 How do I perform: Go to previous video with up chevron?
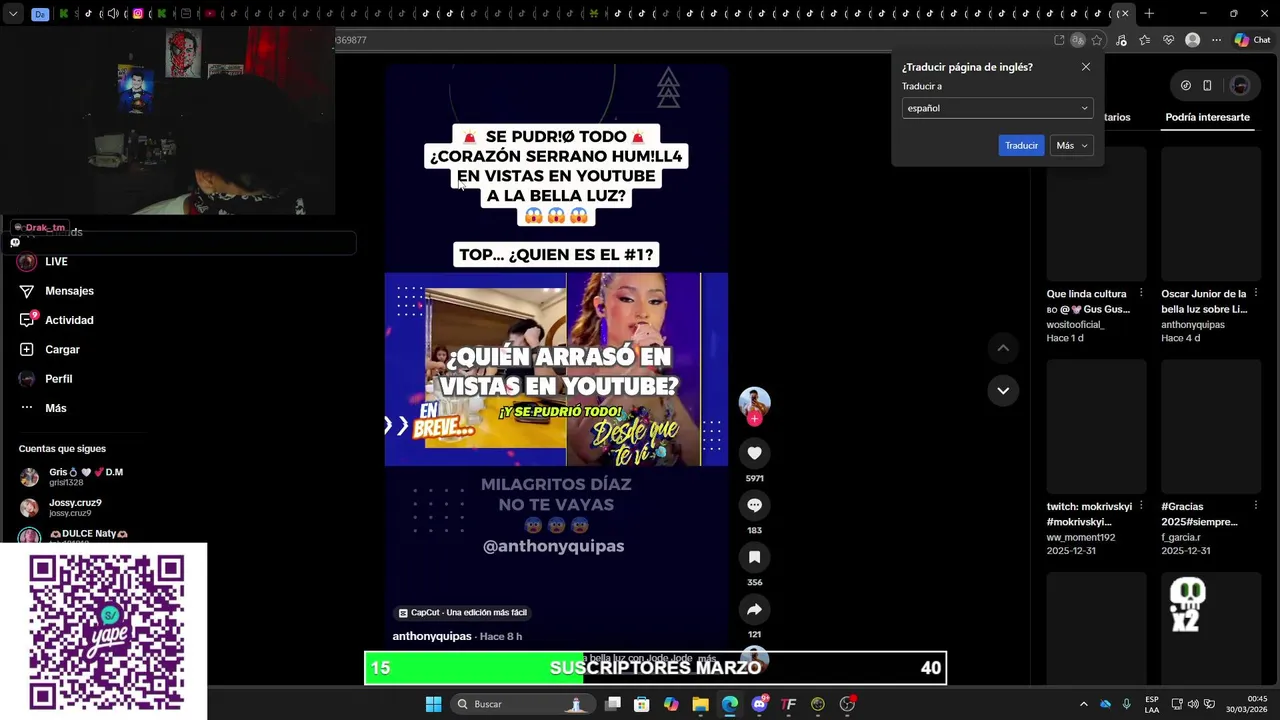point(1003,348)
